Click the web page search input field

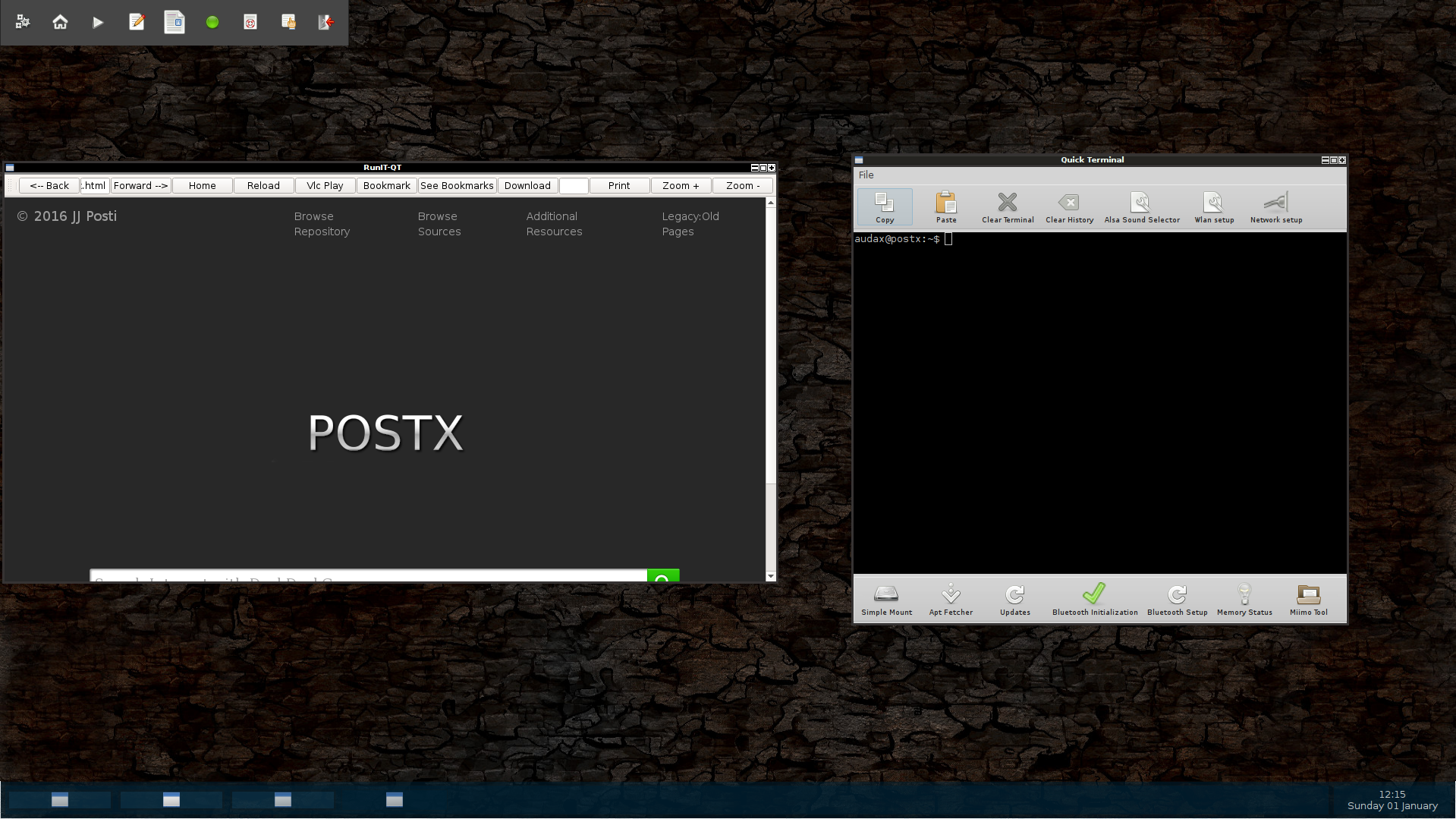point(368,577)
